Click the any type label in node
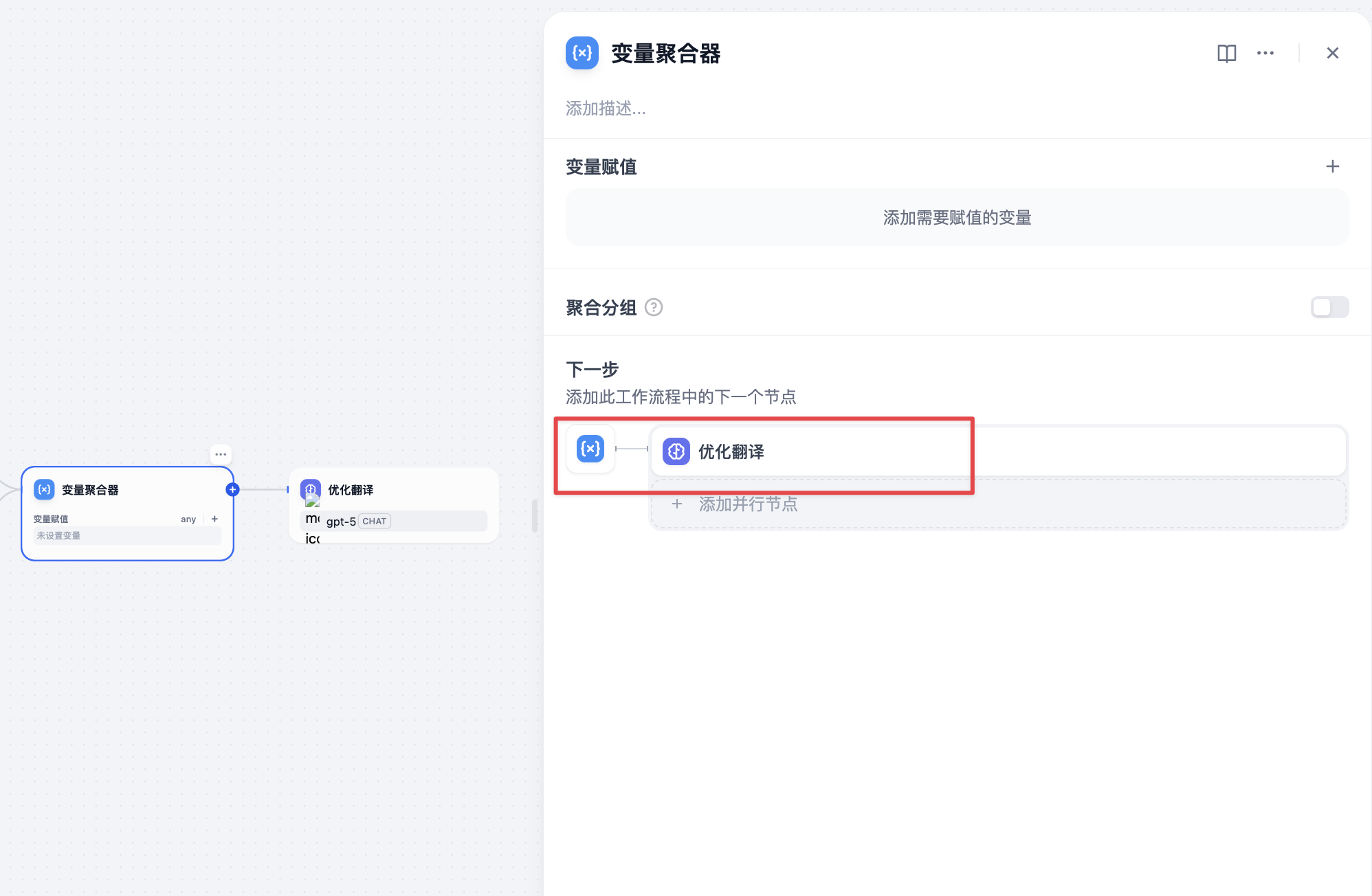Viewport: 1372px width, 896px height. pyautogui.click(x=188, y=519)
